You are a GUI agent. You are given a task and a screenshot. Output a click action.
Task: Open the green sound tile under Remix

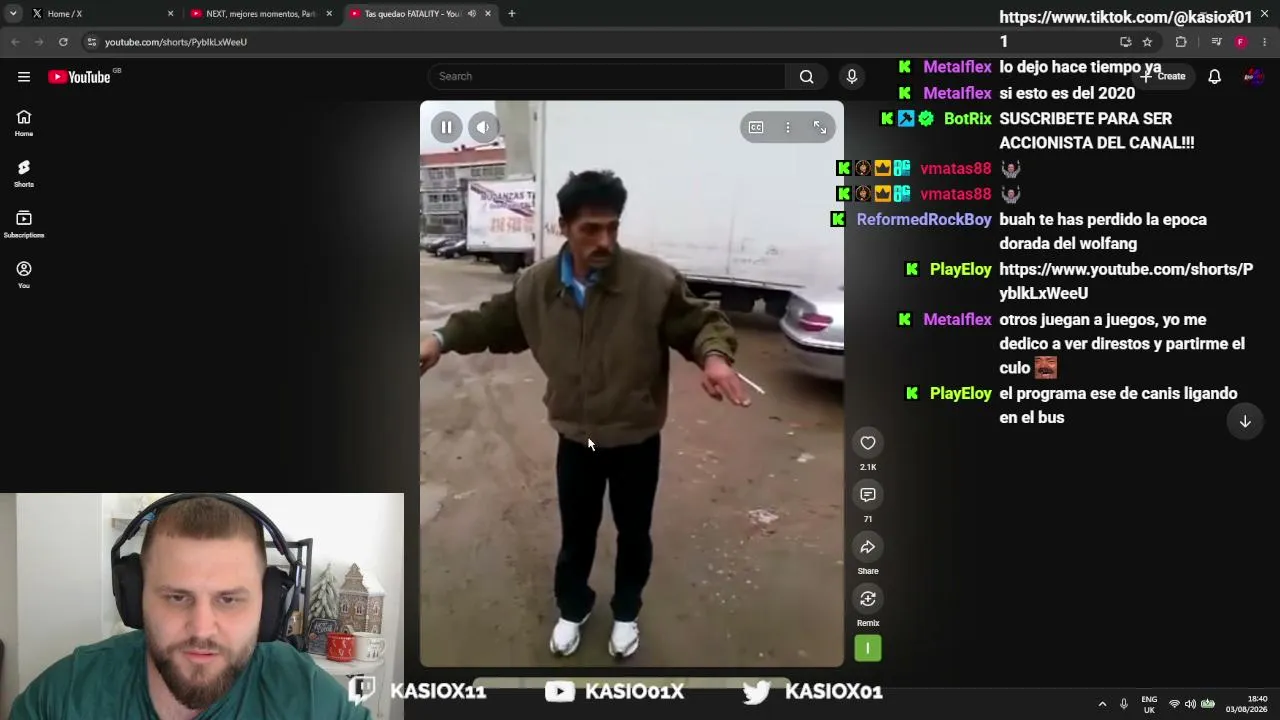[868, 648]
